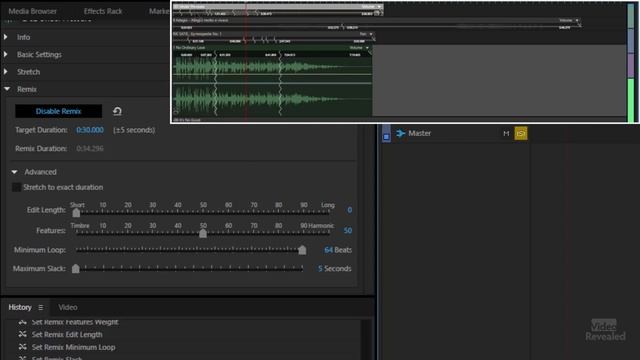Toggle the yellow Solo button on Master
The height and width of the screenshot is (360, 640).
(x=521, y=133)
